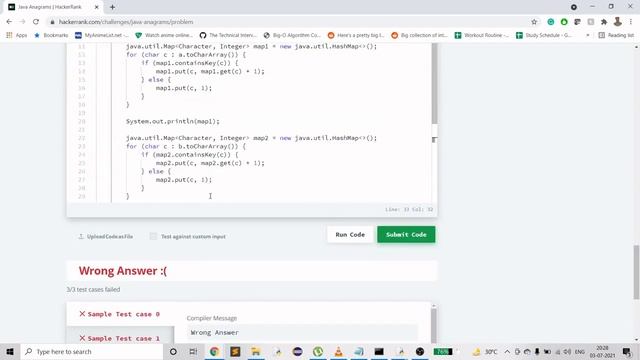Select Sample Test case 1 tab

[120, 338]
